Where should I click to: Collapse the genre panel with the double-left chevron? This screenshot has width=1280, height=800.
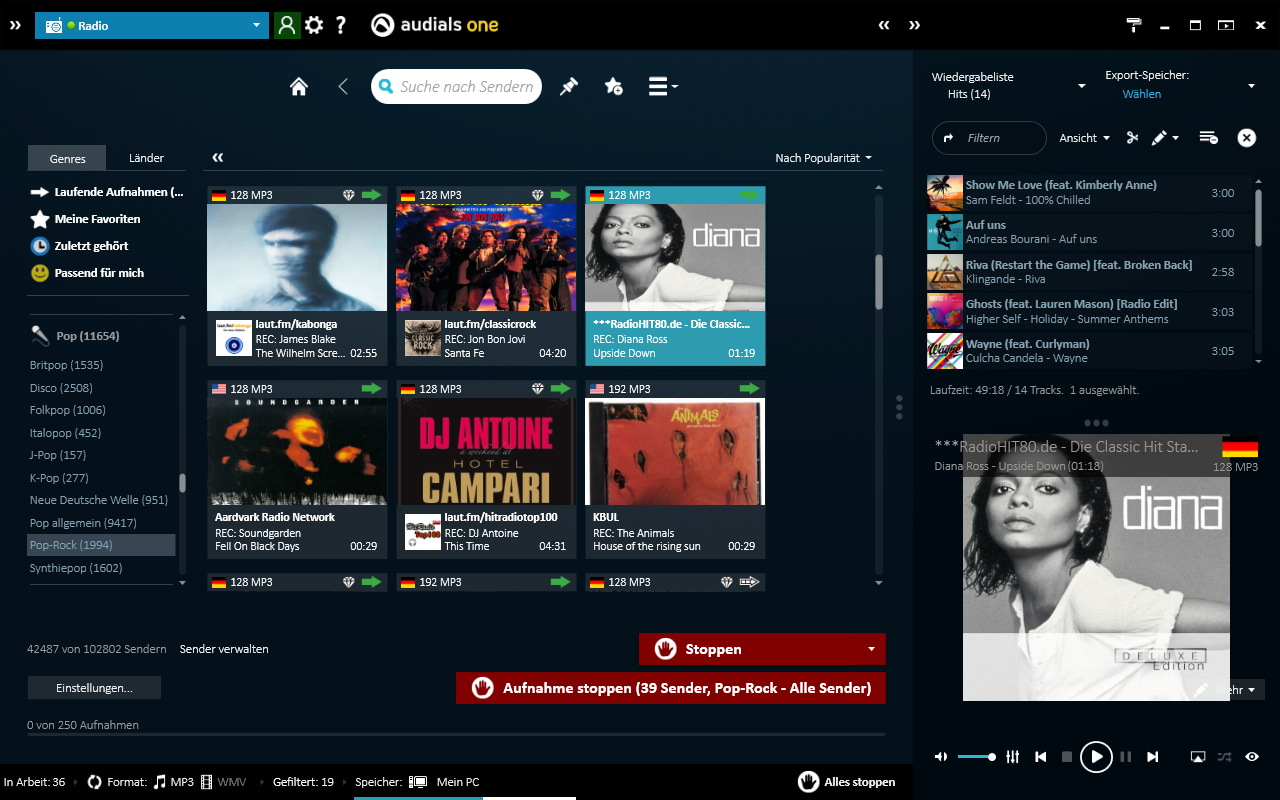[217, 158]
